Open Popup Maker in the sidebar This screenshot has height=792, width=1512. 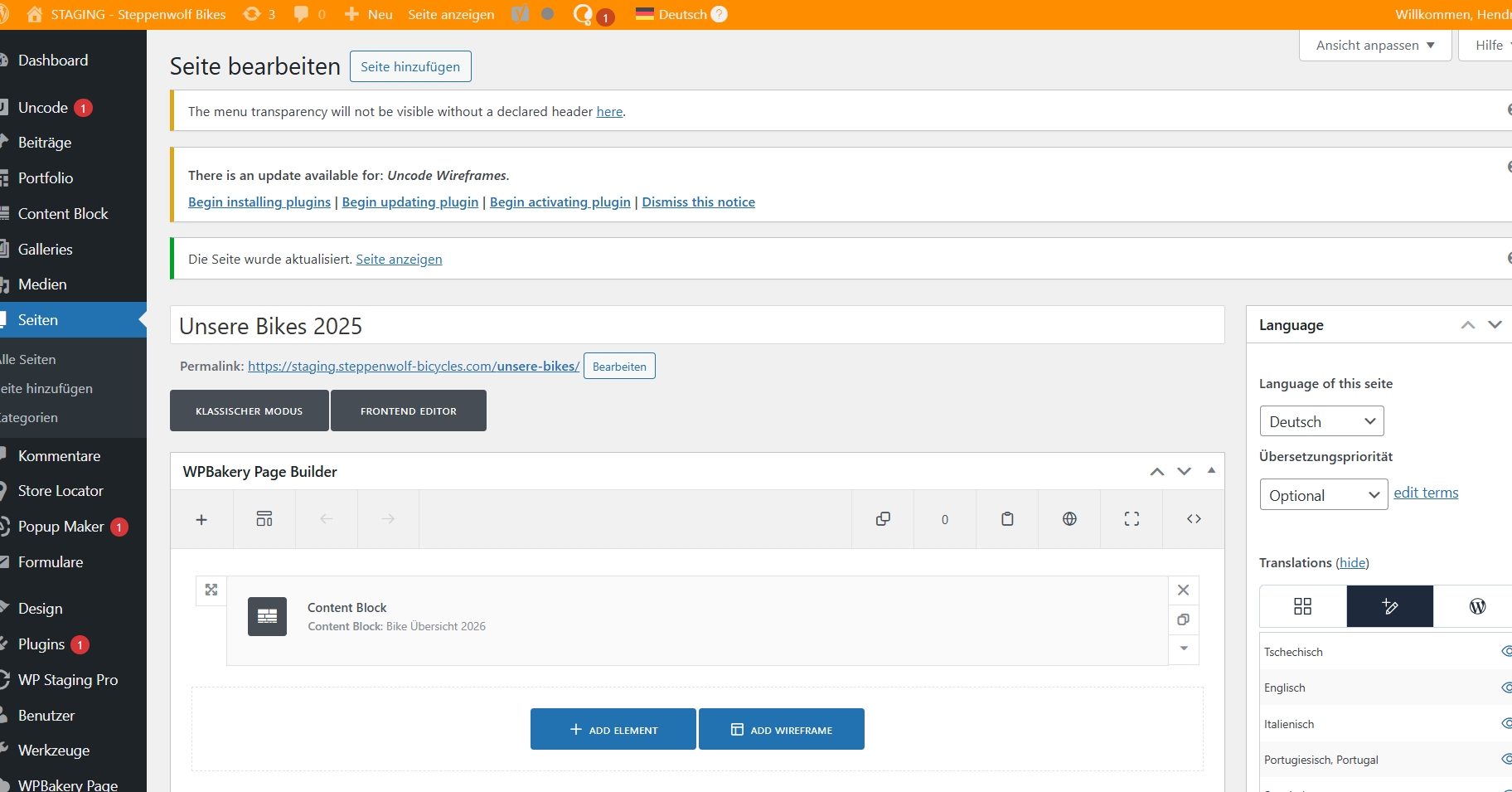click(x=61, y=527)
